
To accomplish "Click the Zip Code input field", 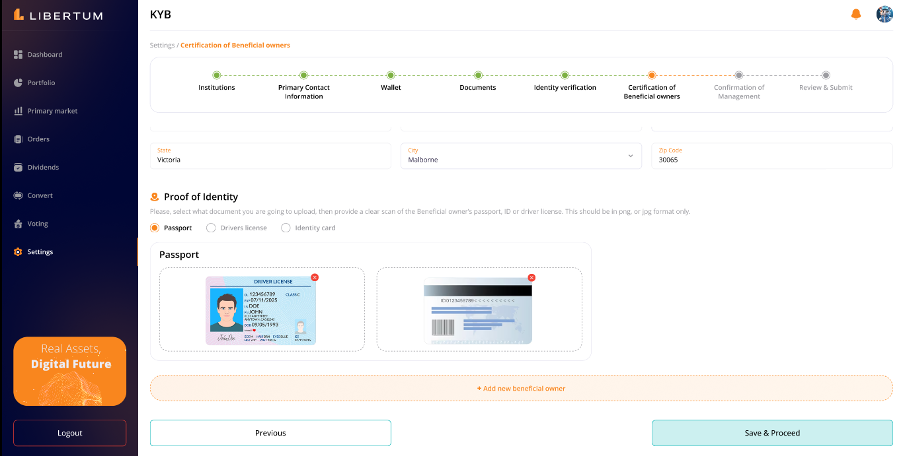I will click(771, 159).
